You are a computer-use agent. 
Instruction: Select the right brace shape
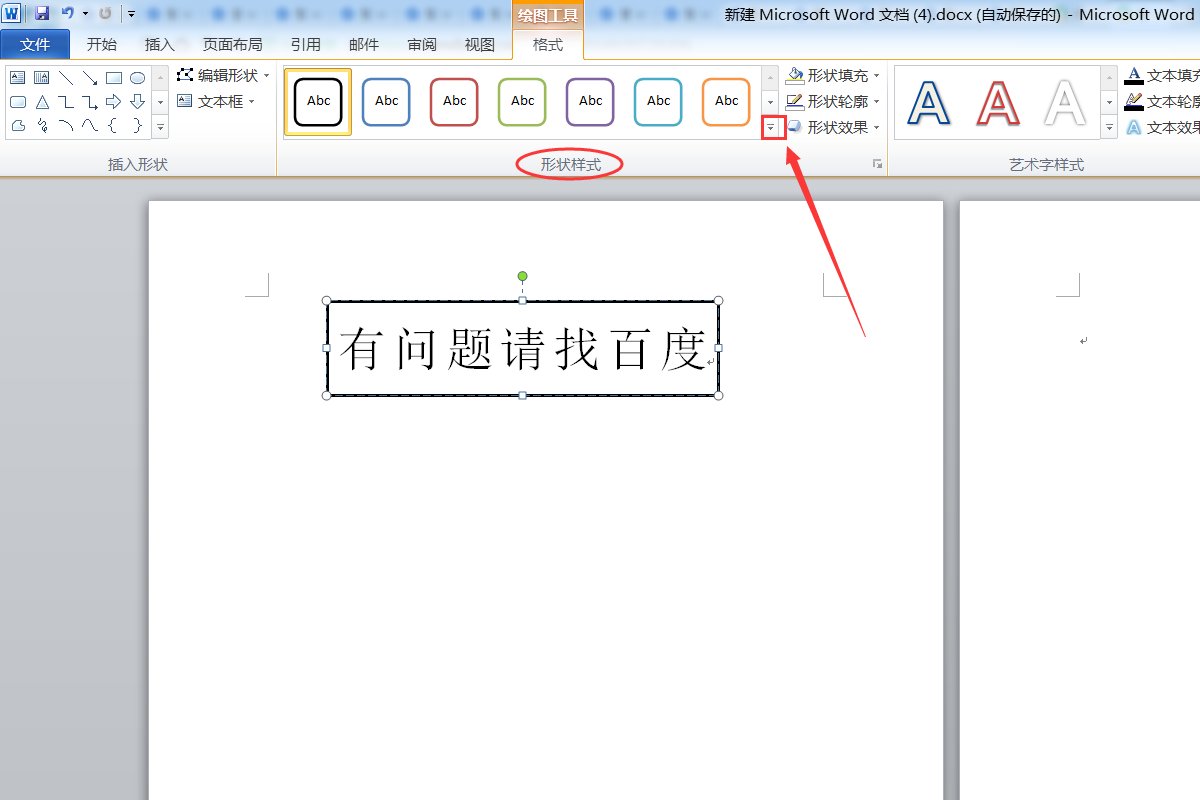click(x=138, y=125)
